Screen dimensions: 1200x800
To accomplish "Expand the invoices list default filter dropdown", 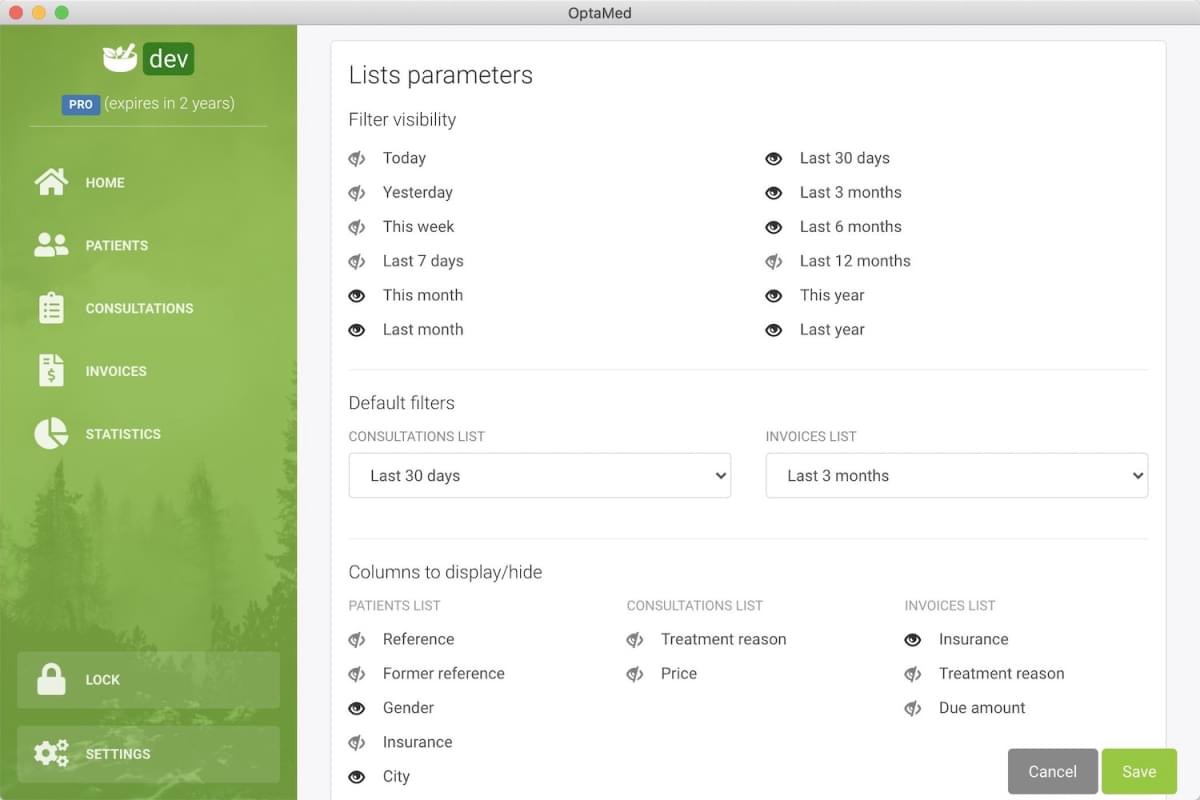I will click(956, 475).
